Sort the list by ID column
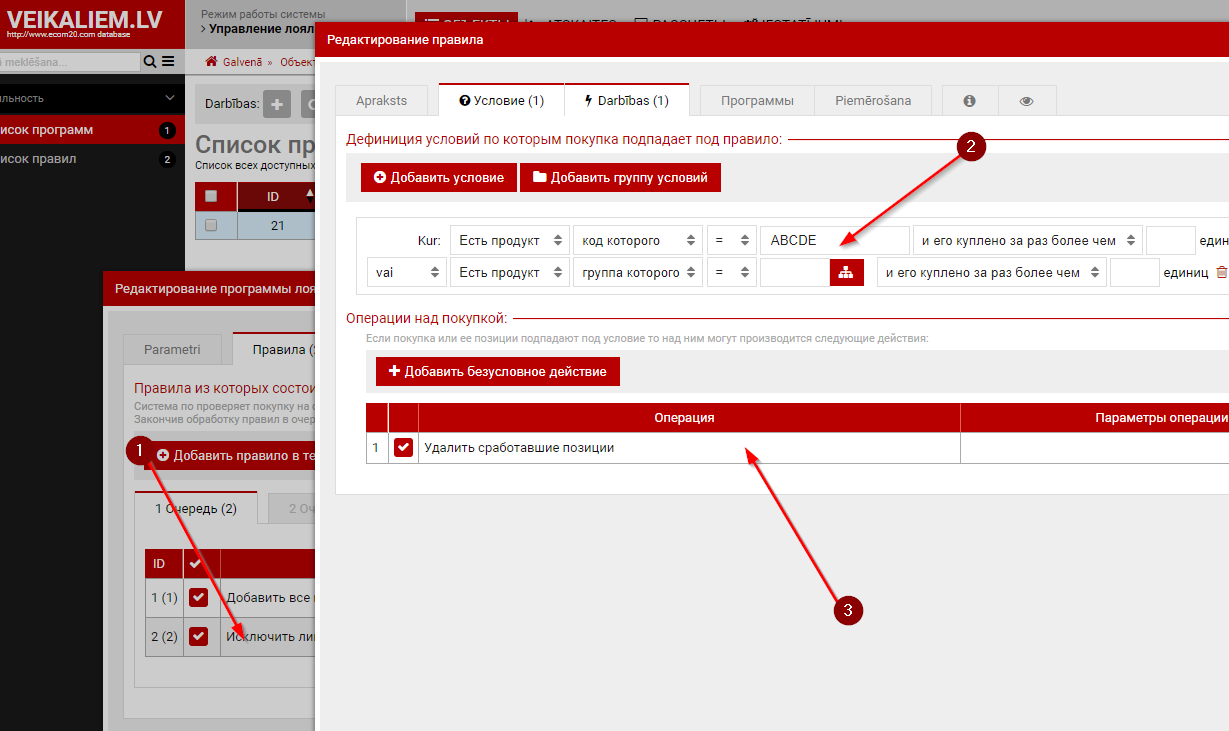The image size is (1229, 731). [x=274, y=197]
